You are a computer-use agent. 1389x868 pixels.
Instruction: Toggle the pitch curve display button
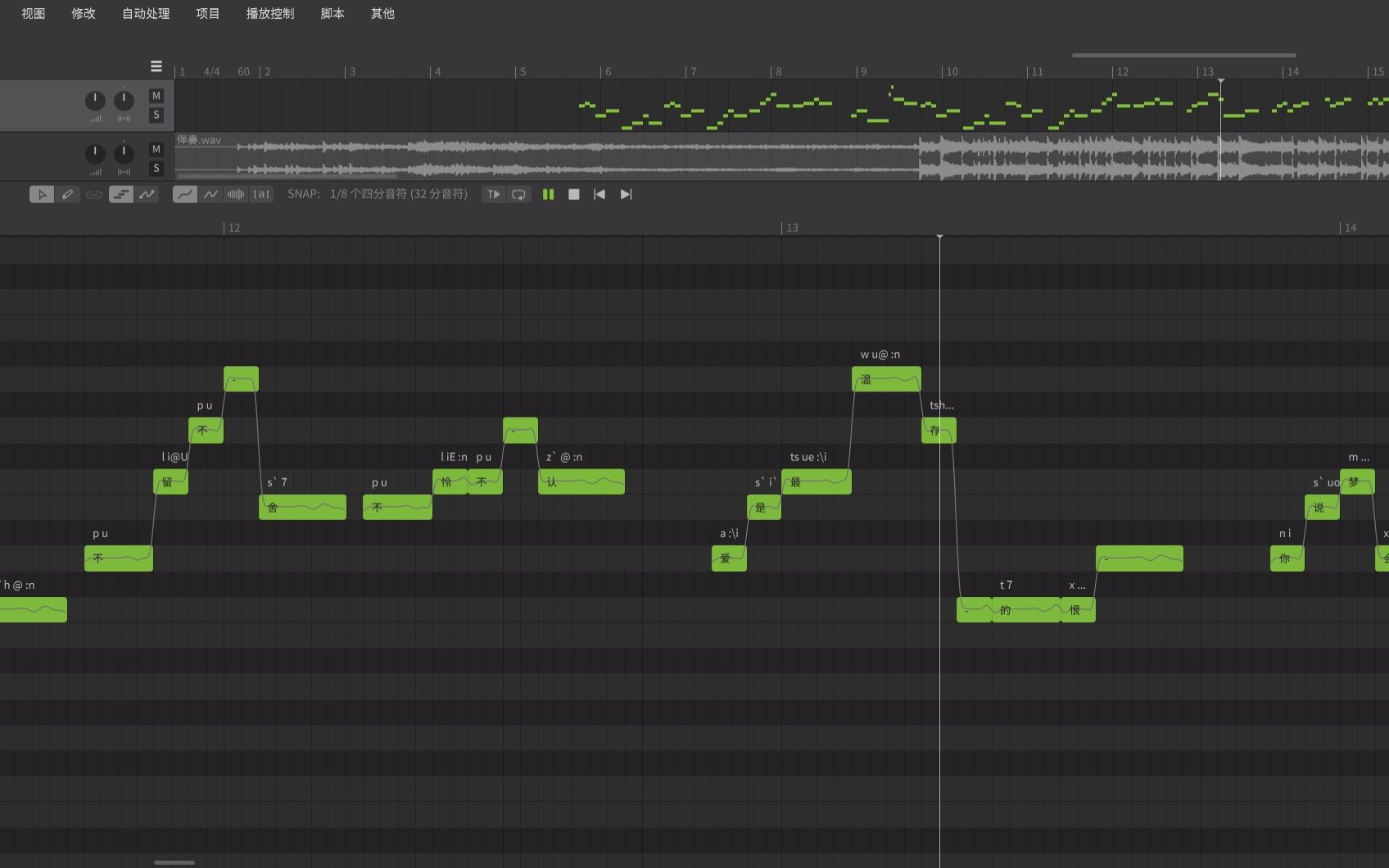point(147,194)
